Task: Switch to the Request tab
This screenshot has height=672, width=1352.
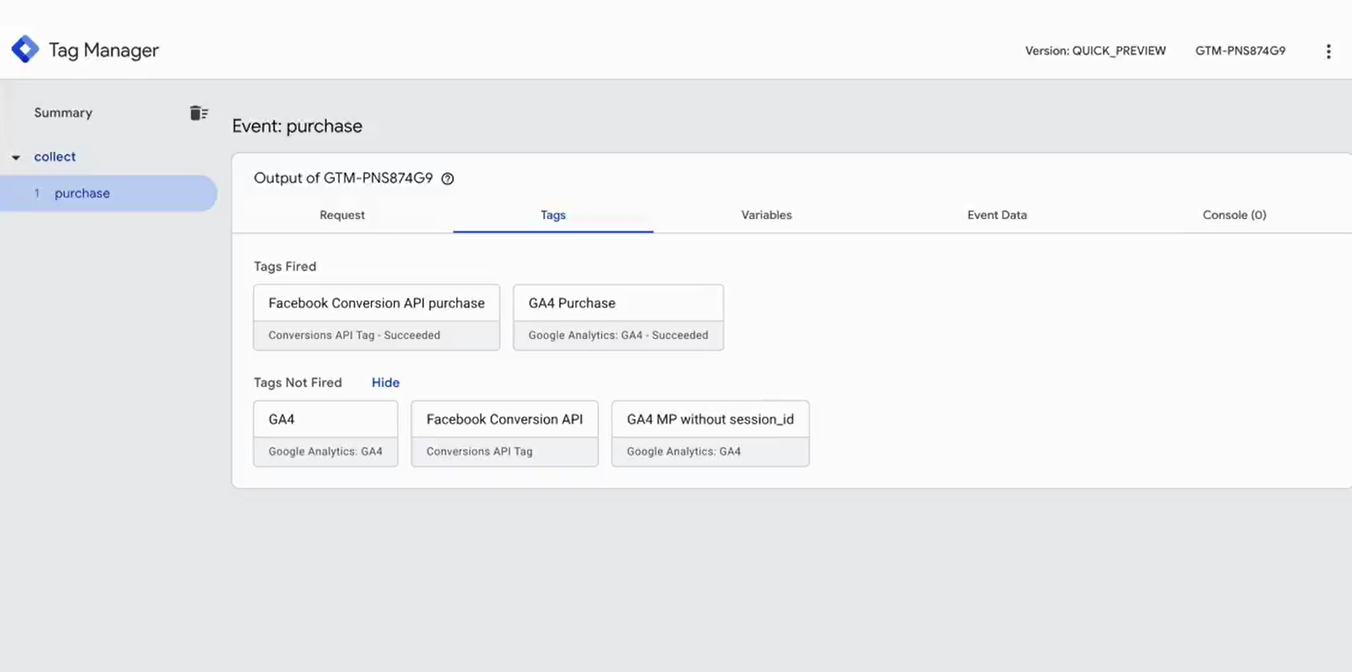Action: (342, 214)
